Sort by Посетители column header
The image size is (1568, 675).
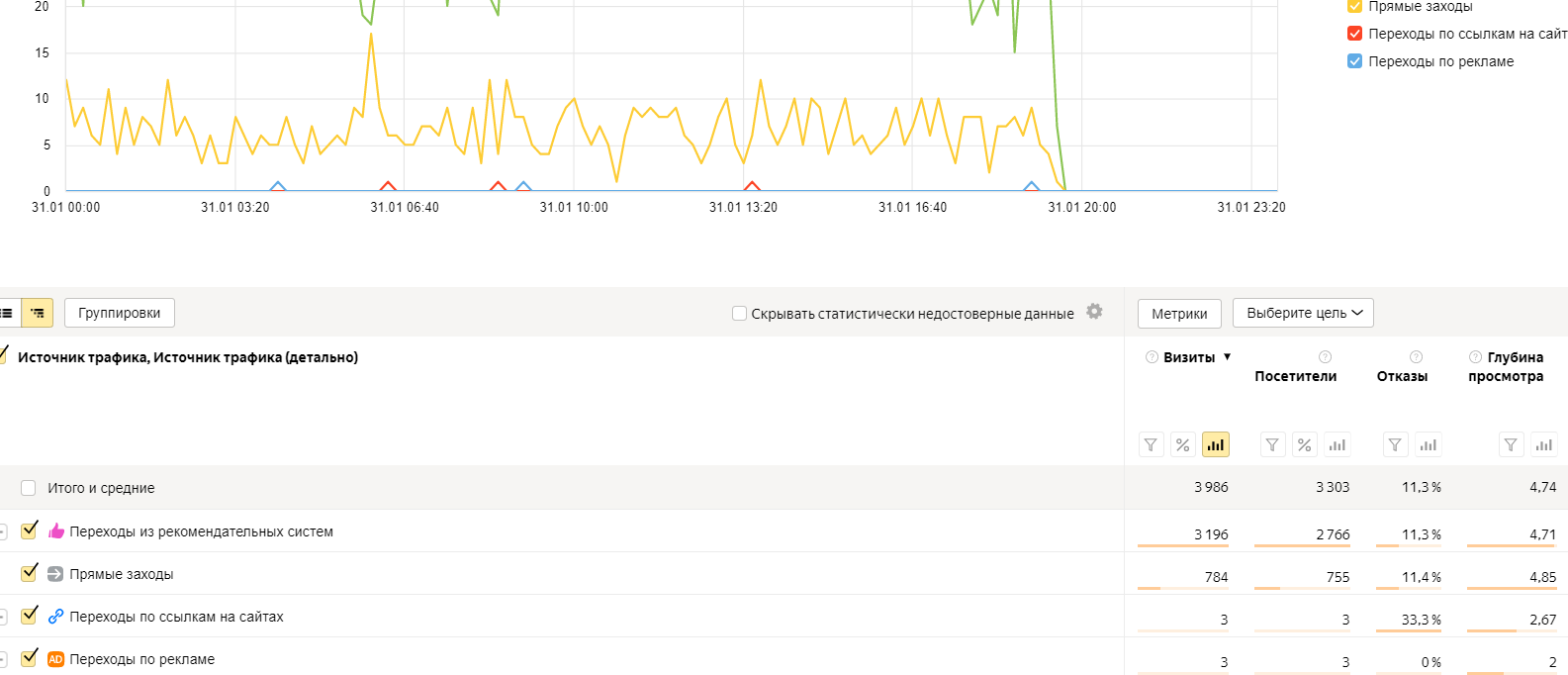click(1295, 376)
